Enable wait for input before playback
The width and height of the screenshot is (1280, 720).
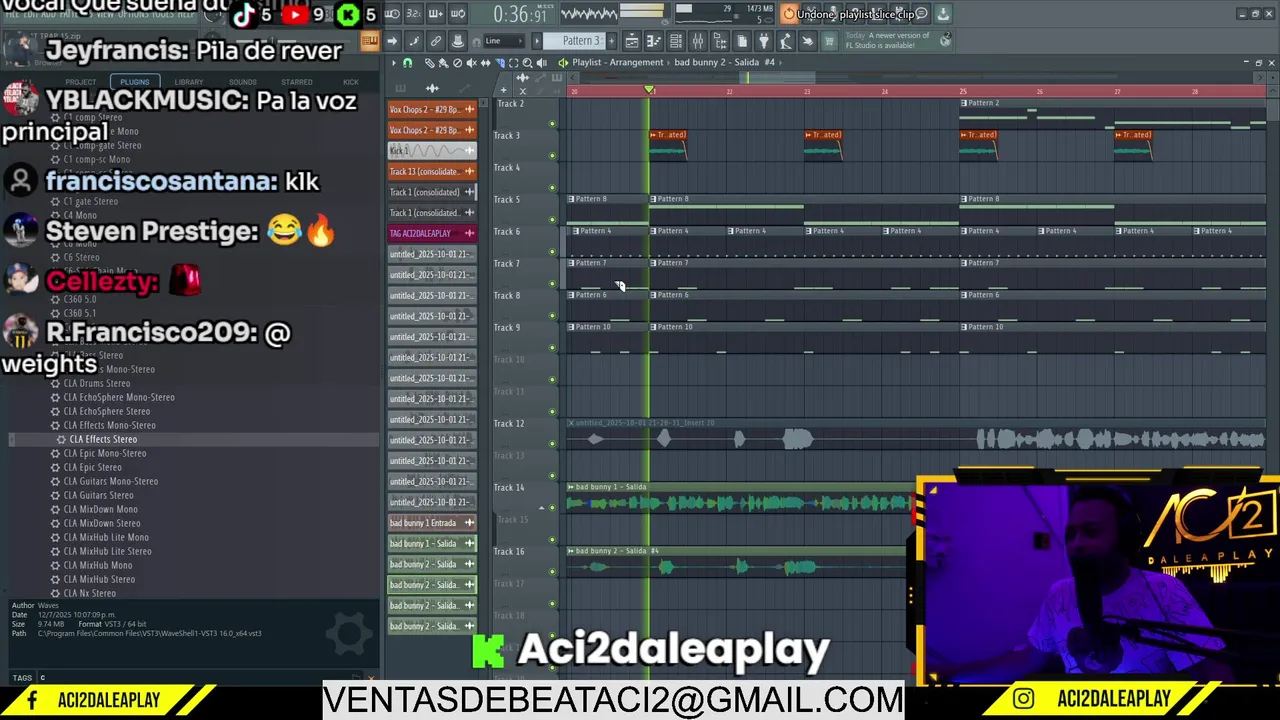coord(391,14)
